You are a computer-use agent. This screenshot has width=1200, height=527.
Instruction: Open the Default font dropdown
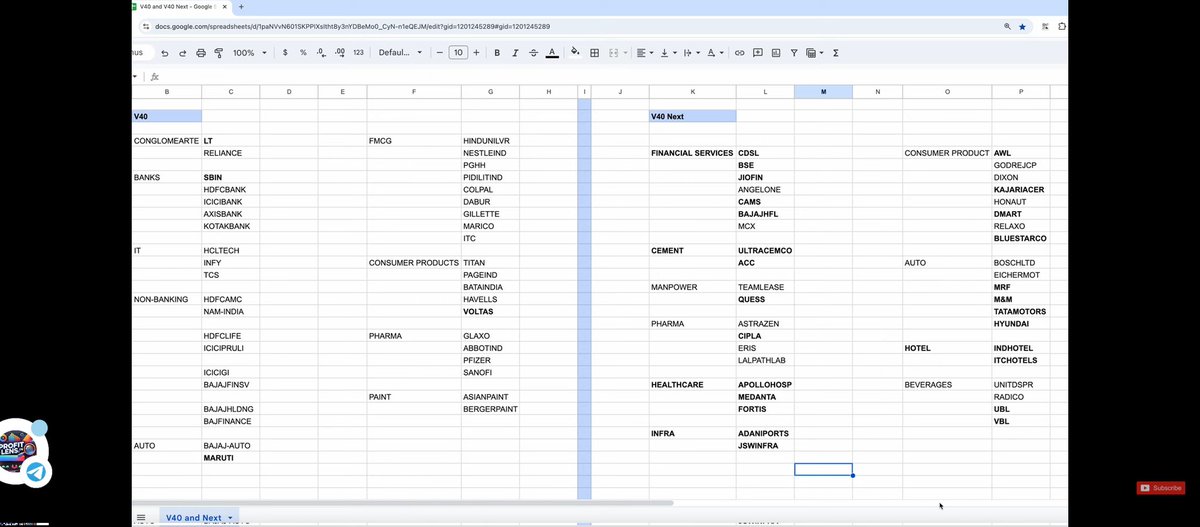point(400,53)
